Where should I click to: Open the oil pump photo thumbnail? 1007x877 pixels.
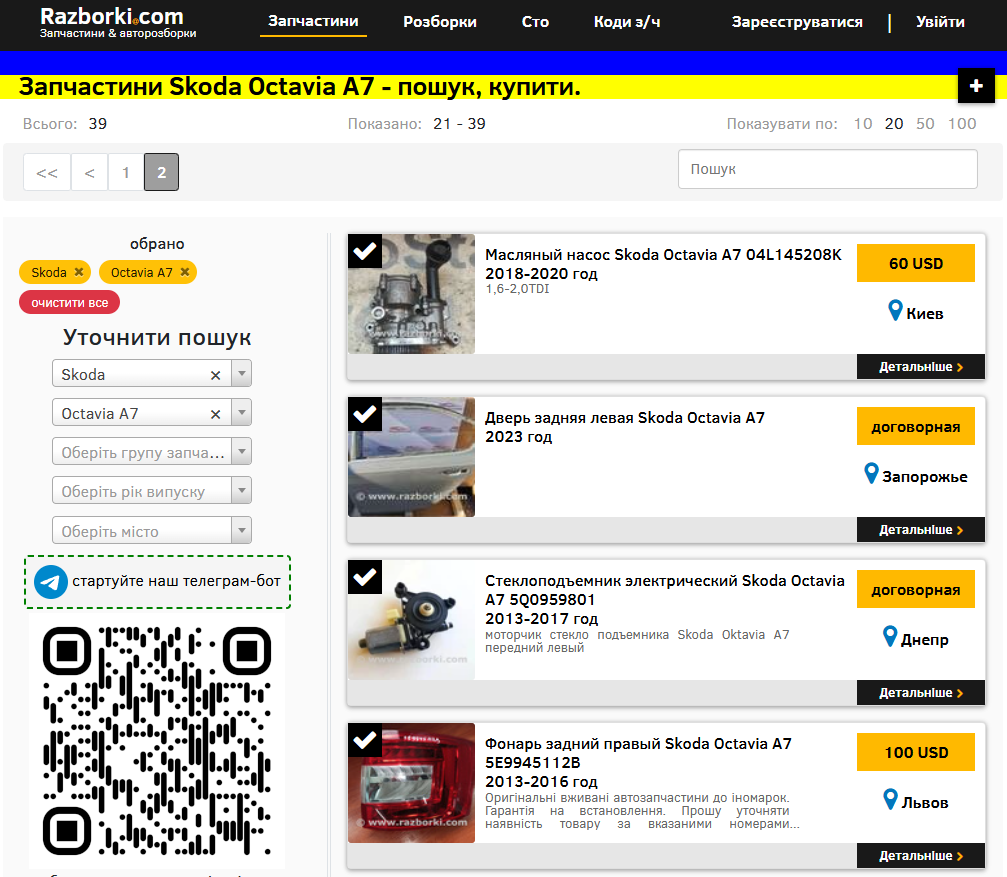412,294
